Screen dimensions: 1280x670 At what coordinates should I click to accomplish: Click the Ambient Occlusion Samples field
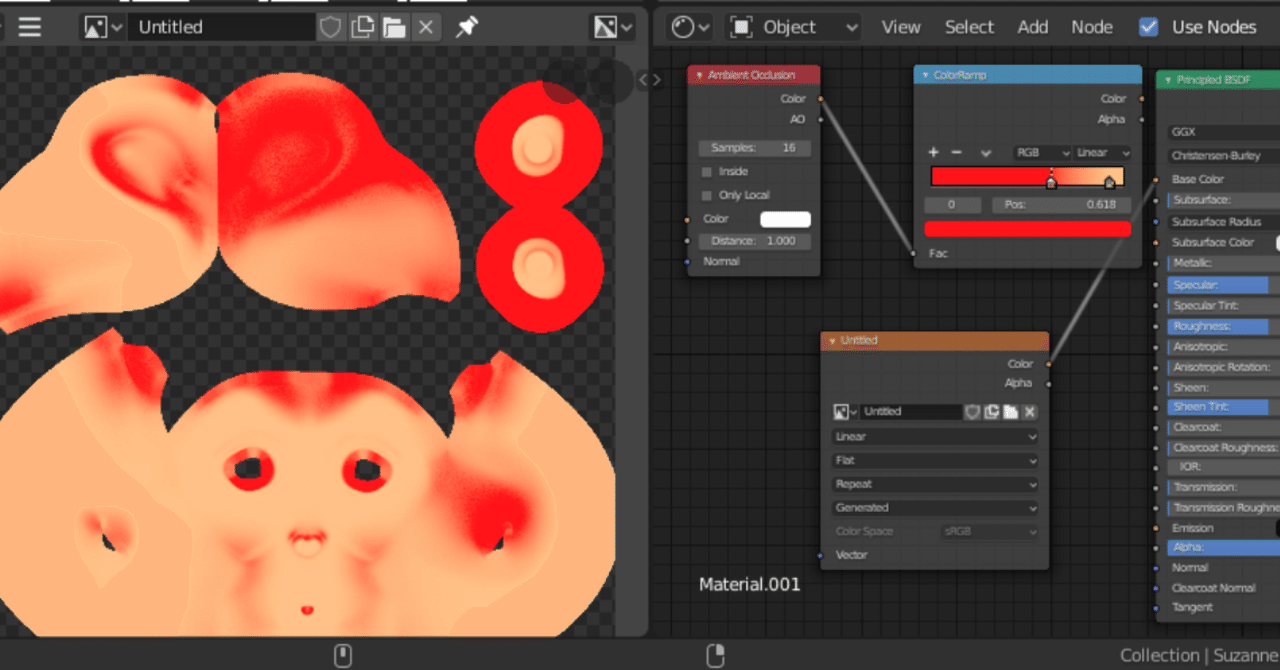pos(754,148)
